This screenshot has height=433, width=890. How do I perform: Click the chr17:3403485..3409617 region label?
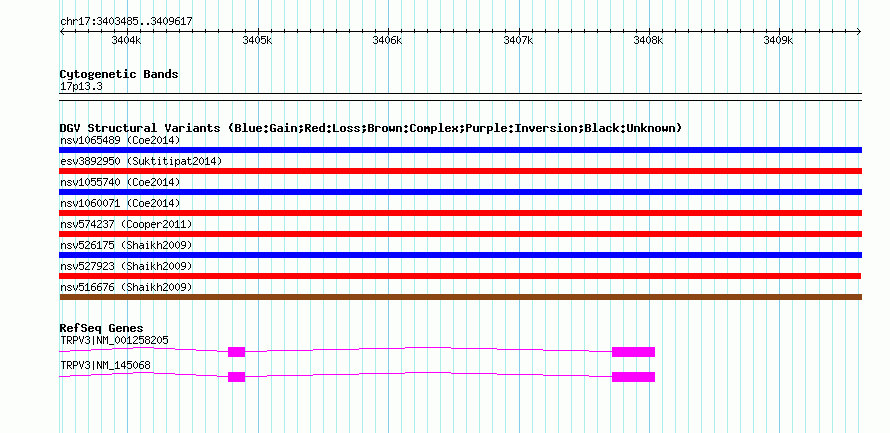pyautogui.click(x=126, y=22)
